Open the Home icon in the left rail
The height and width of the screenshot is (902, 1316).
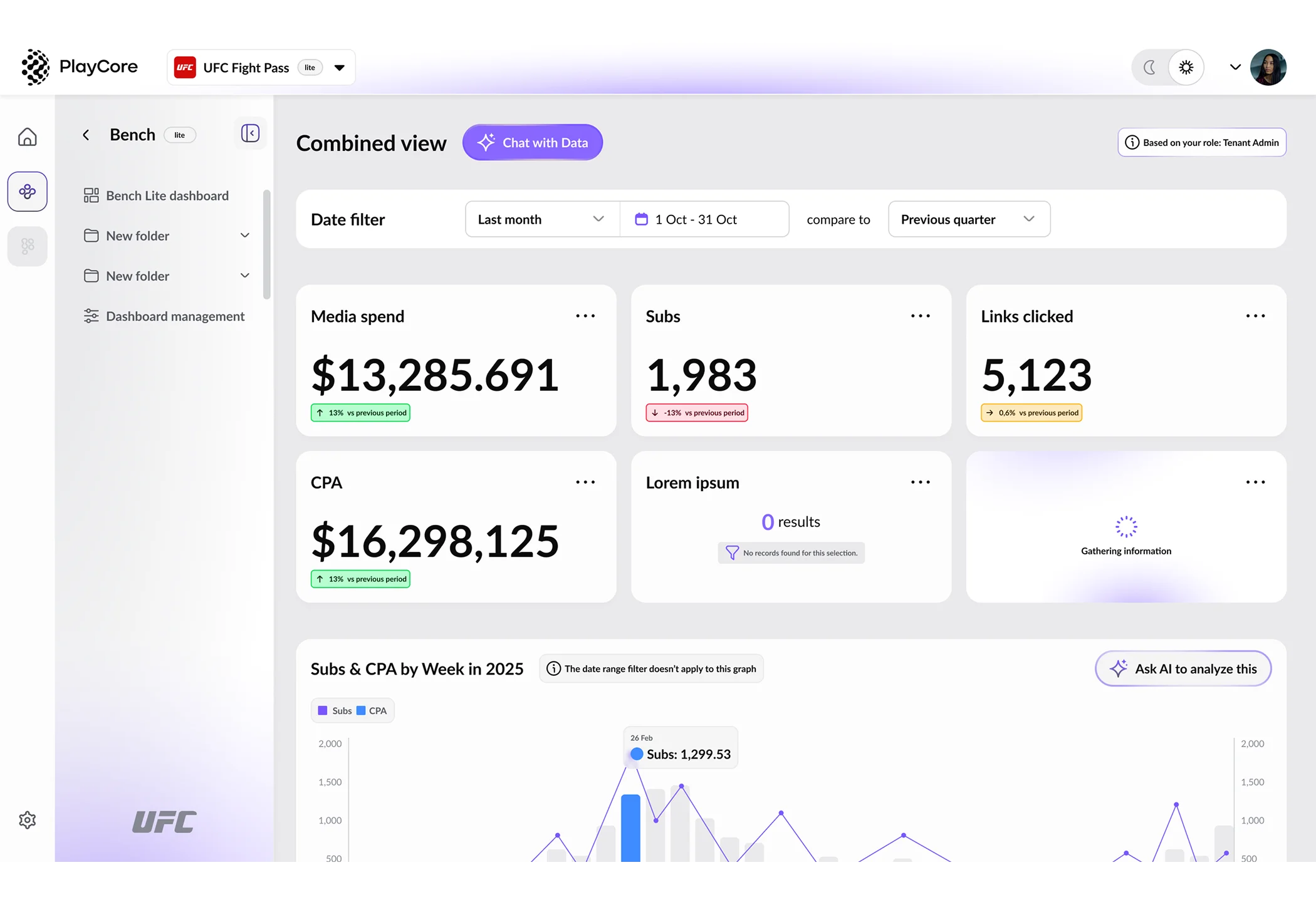(27, 137)
